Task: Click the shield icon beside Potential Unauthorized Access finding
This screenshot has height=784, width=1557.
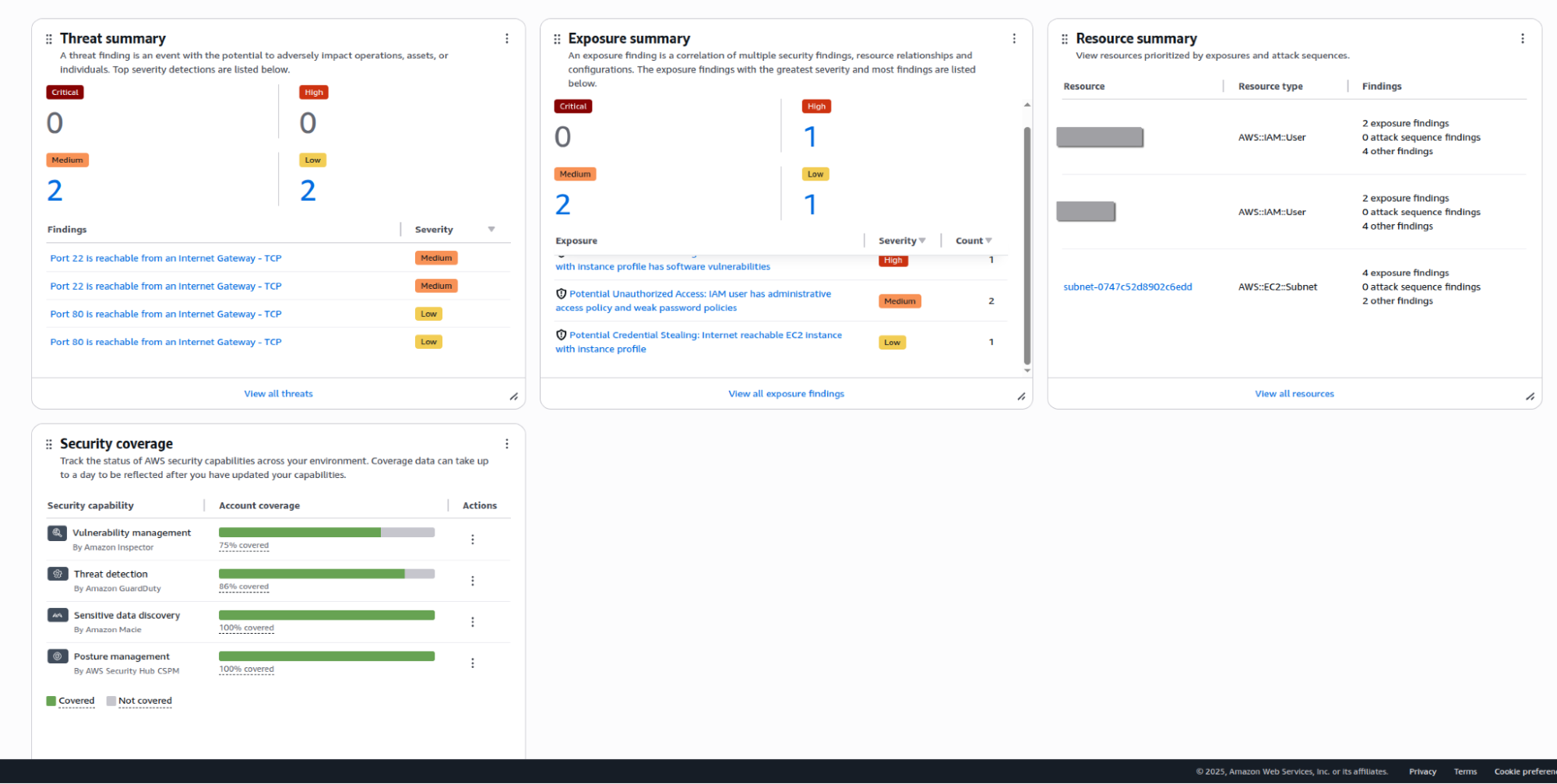Action: (x=562, y=293)
